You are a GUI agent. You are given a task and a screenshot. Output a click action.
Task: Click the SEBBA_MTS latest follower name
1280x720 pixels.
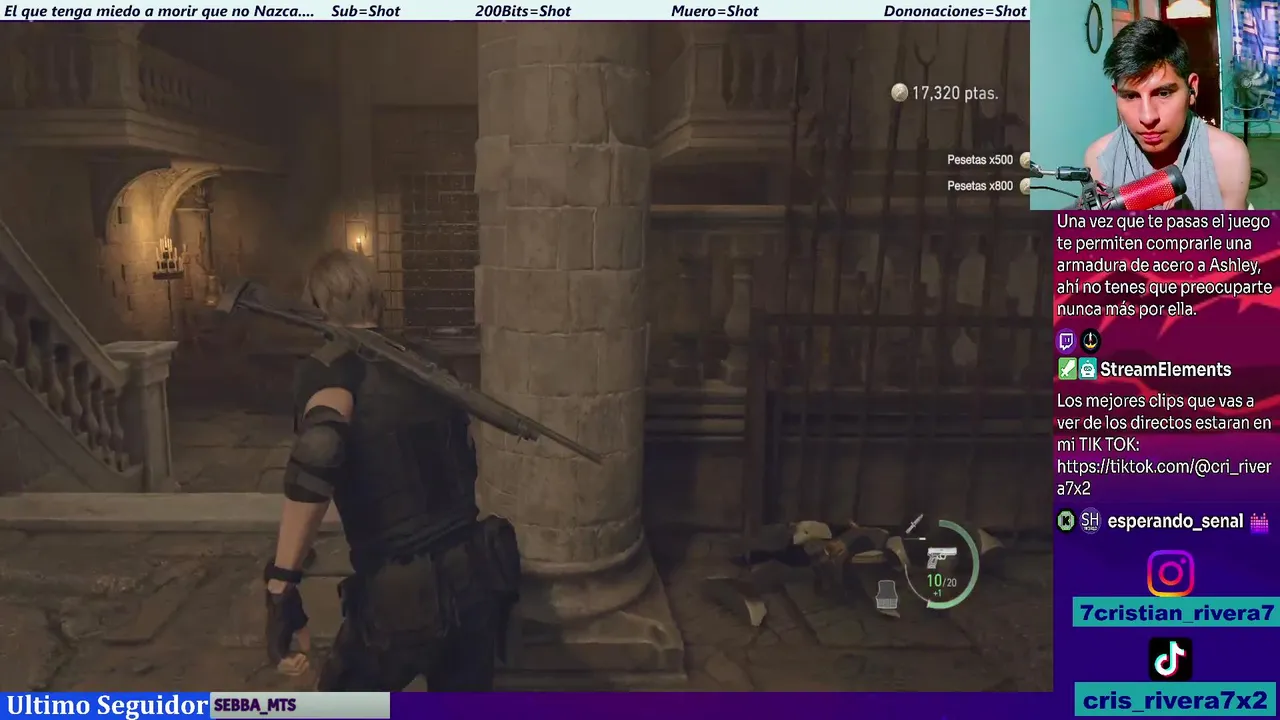[x=255, y=705]
